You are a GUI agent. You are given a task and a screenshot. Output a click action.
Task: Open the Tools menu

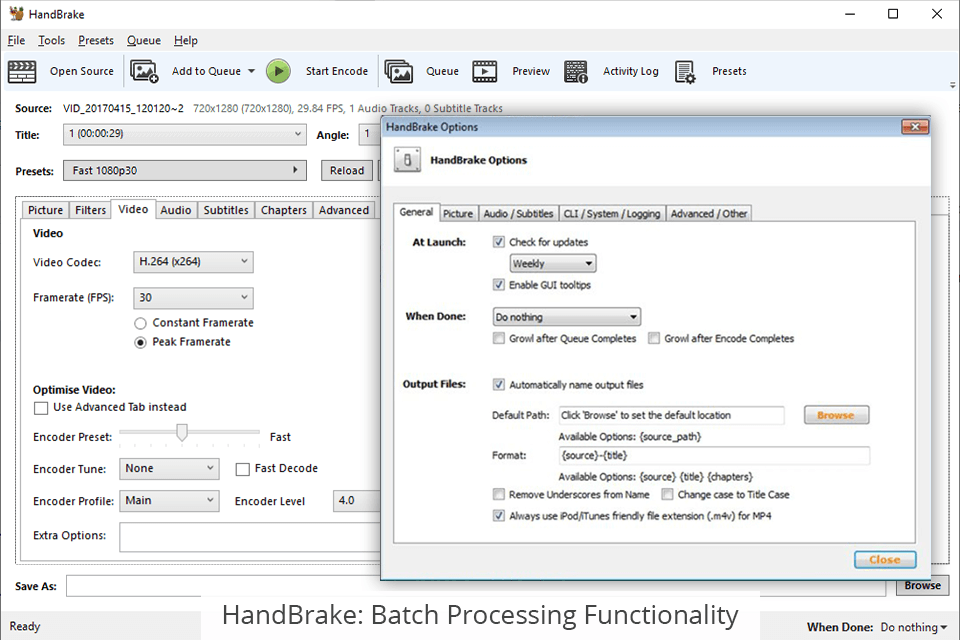(51, 40)
